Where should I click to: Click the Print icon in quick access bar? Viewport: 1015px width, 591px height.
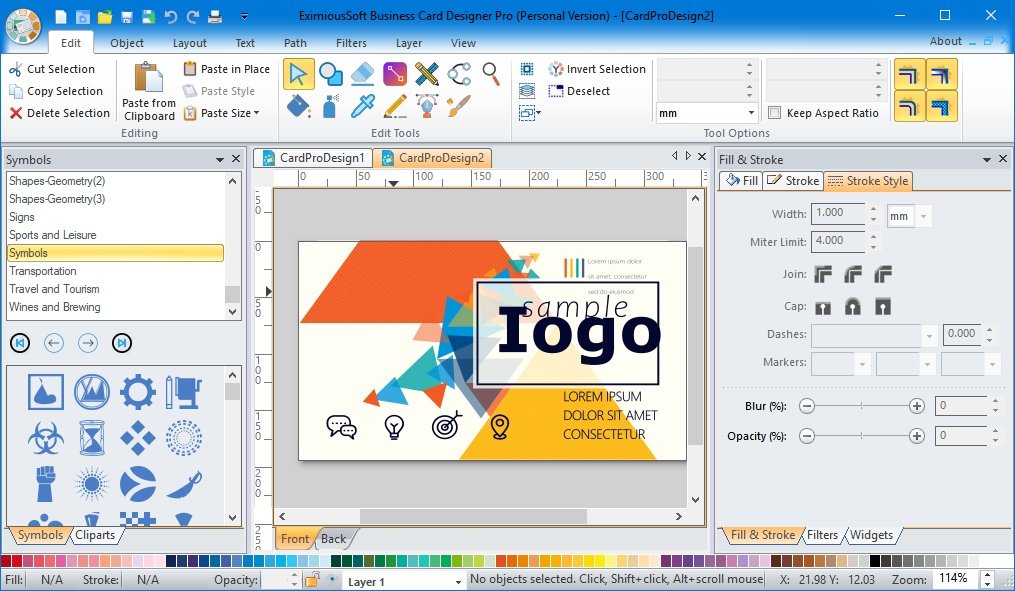click(215, 16)
